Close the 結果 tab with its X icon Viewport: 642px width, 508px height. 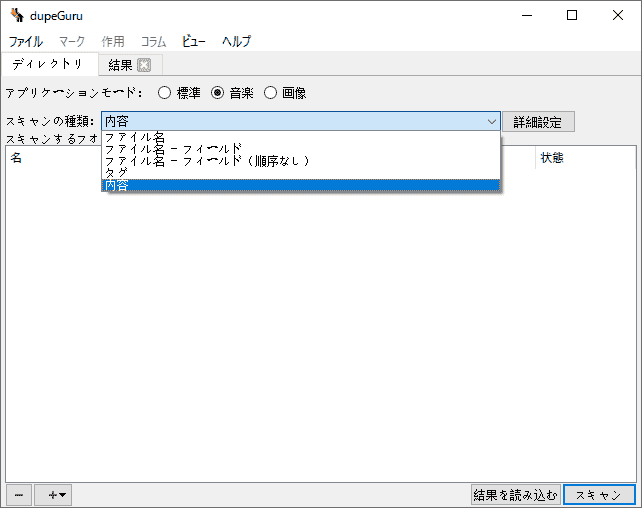tap(144, 65)
